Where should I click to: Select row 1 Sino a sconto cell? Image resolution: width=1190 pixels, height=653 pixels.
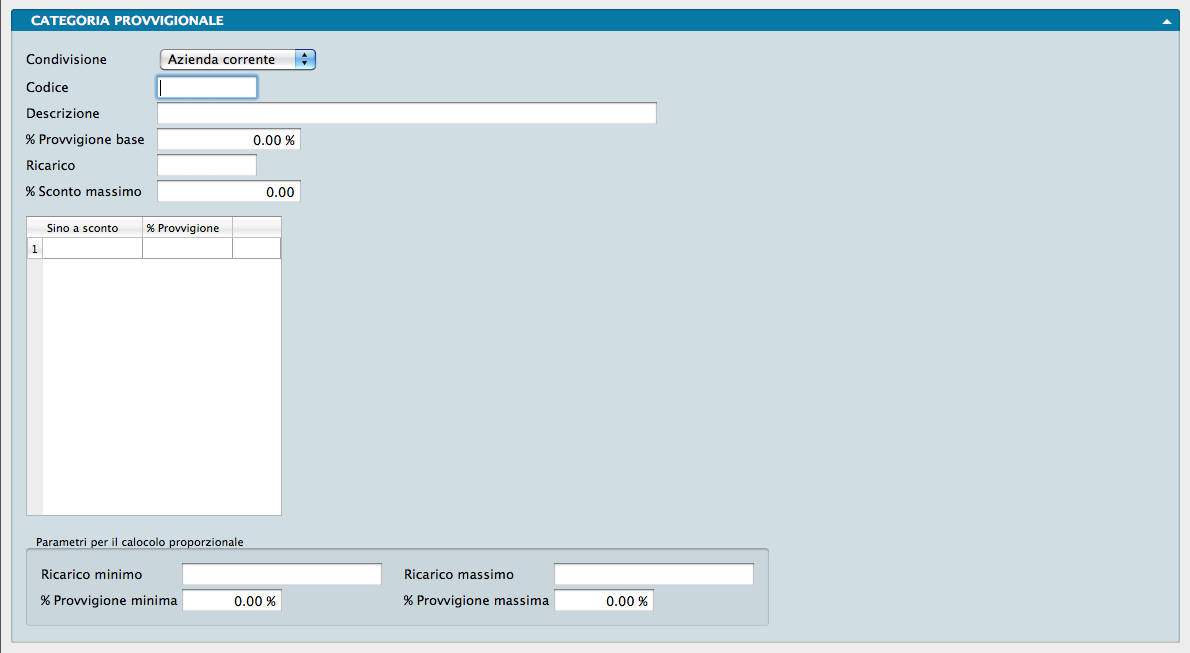pyautogui.click(x=92, y=249)
